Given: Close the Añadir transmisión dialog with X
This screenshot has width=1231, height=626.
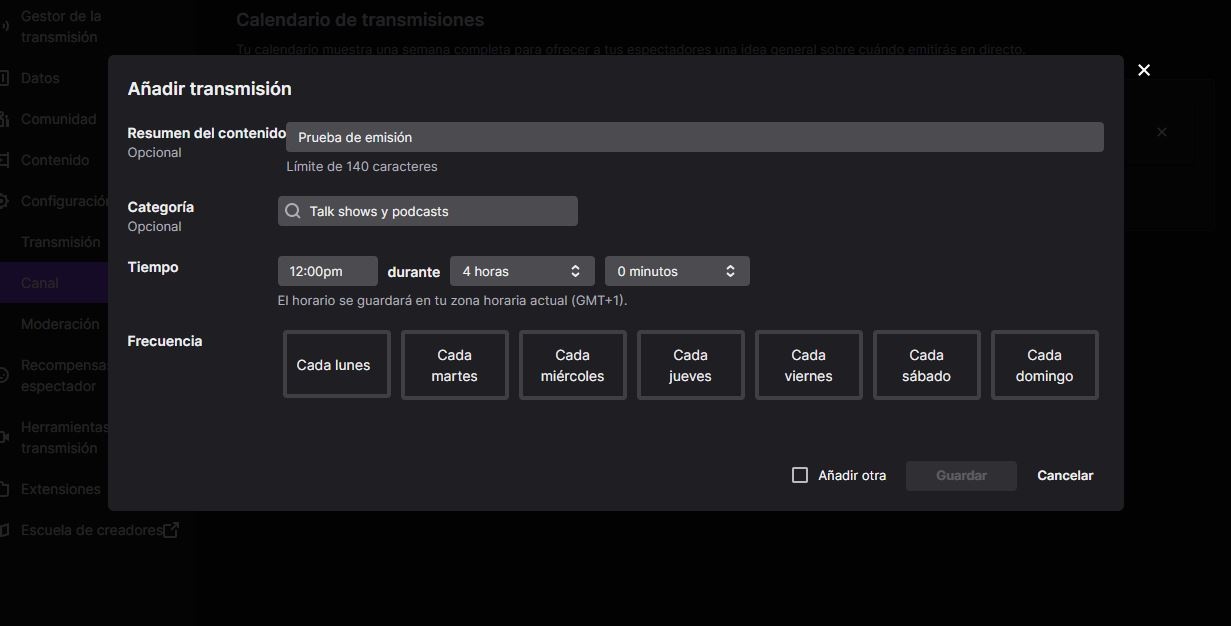Looking at the screenshot, I should point(1144,70).
